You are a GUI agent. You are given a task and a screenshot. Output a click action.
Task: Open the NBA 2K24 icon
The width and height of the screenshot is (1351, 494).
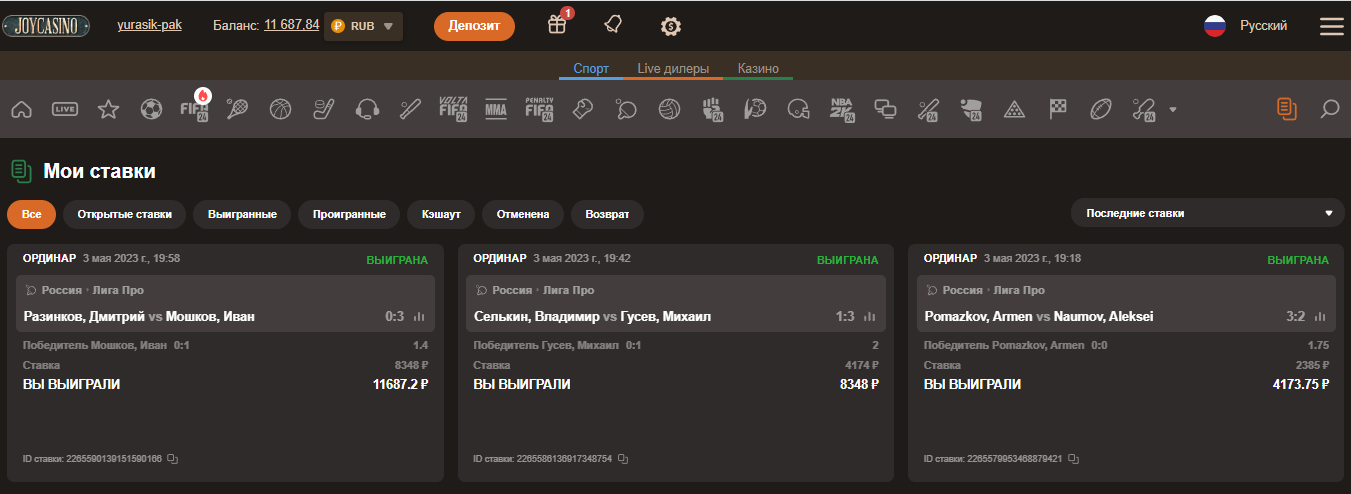(842, 109)
